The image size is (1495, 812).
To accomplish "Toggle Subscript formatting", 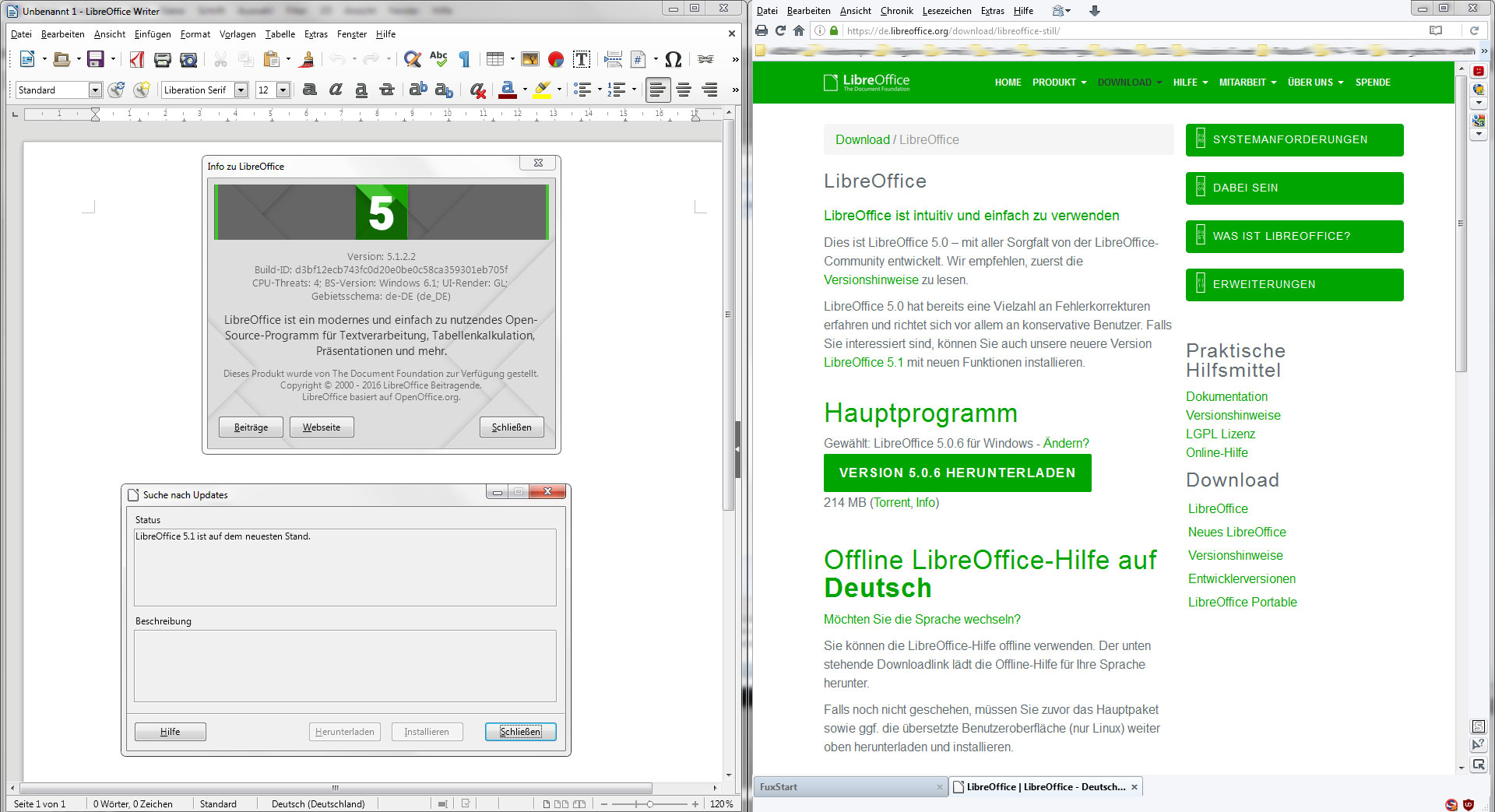I will 444,90.
